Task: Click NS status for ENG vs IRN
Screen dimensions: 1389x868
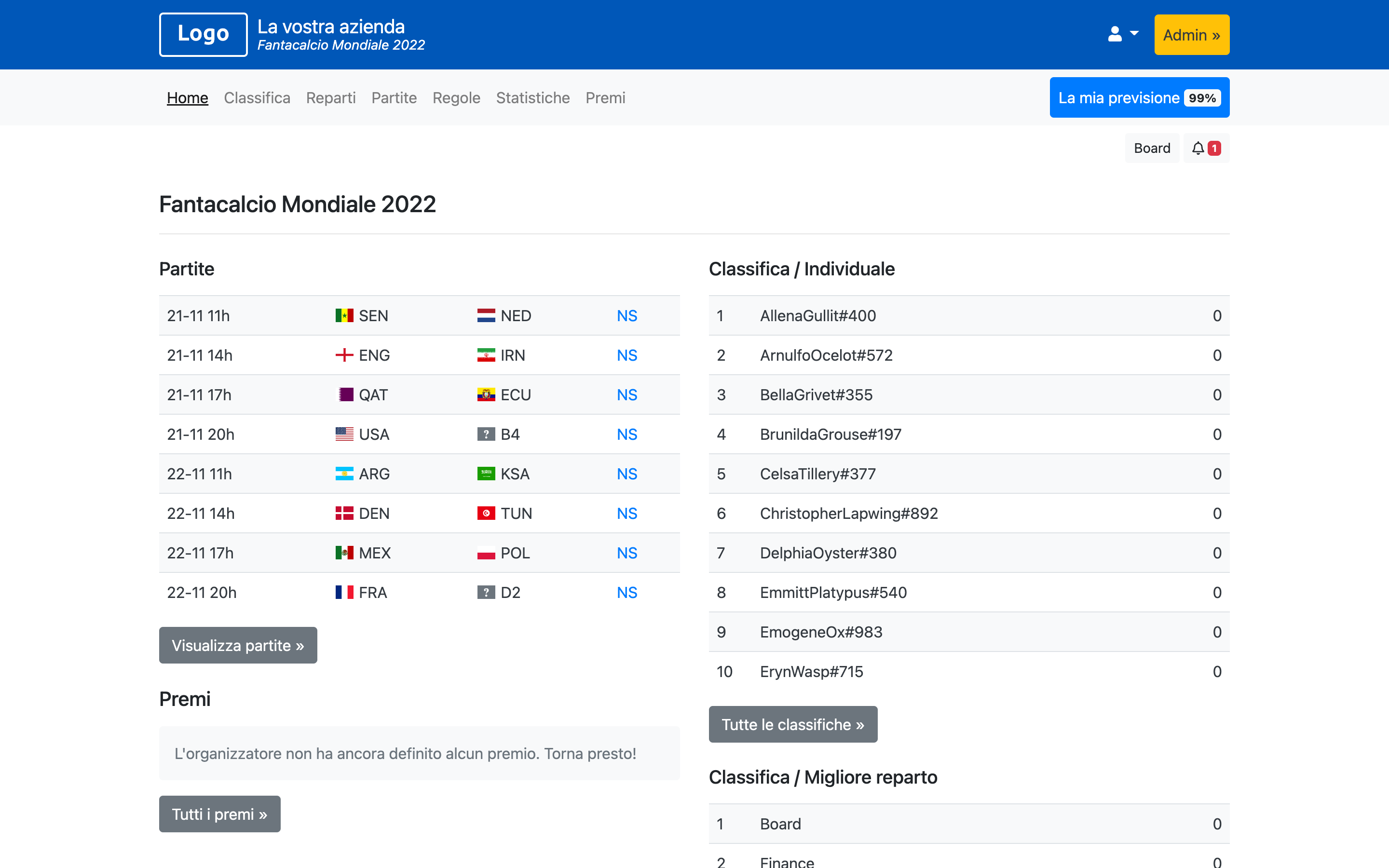Action: coord(627,355)
